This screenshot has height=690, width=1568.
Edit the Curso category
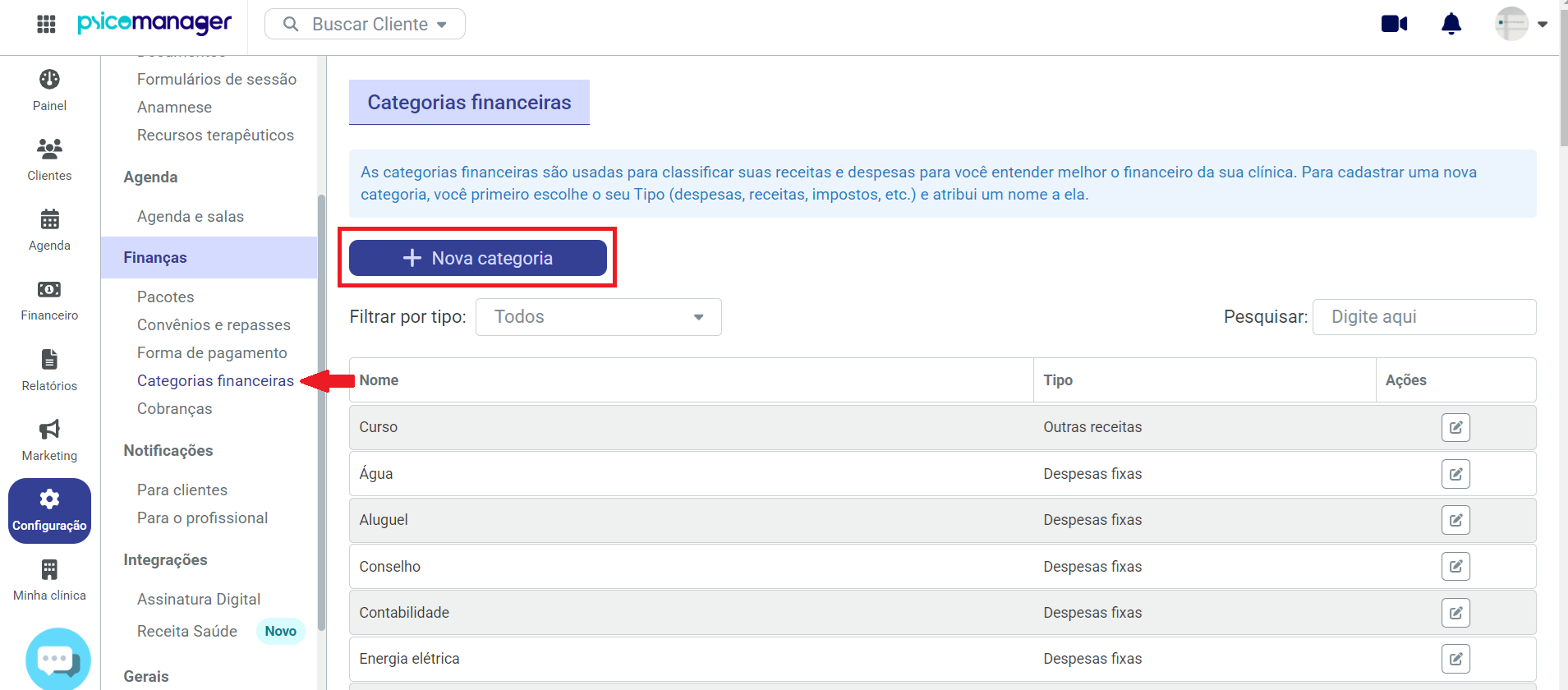pyautogui.click(x=1455, y=427)
